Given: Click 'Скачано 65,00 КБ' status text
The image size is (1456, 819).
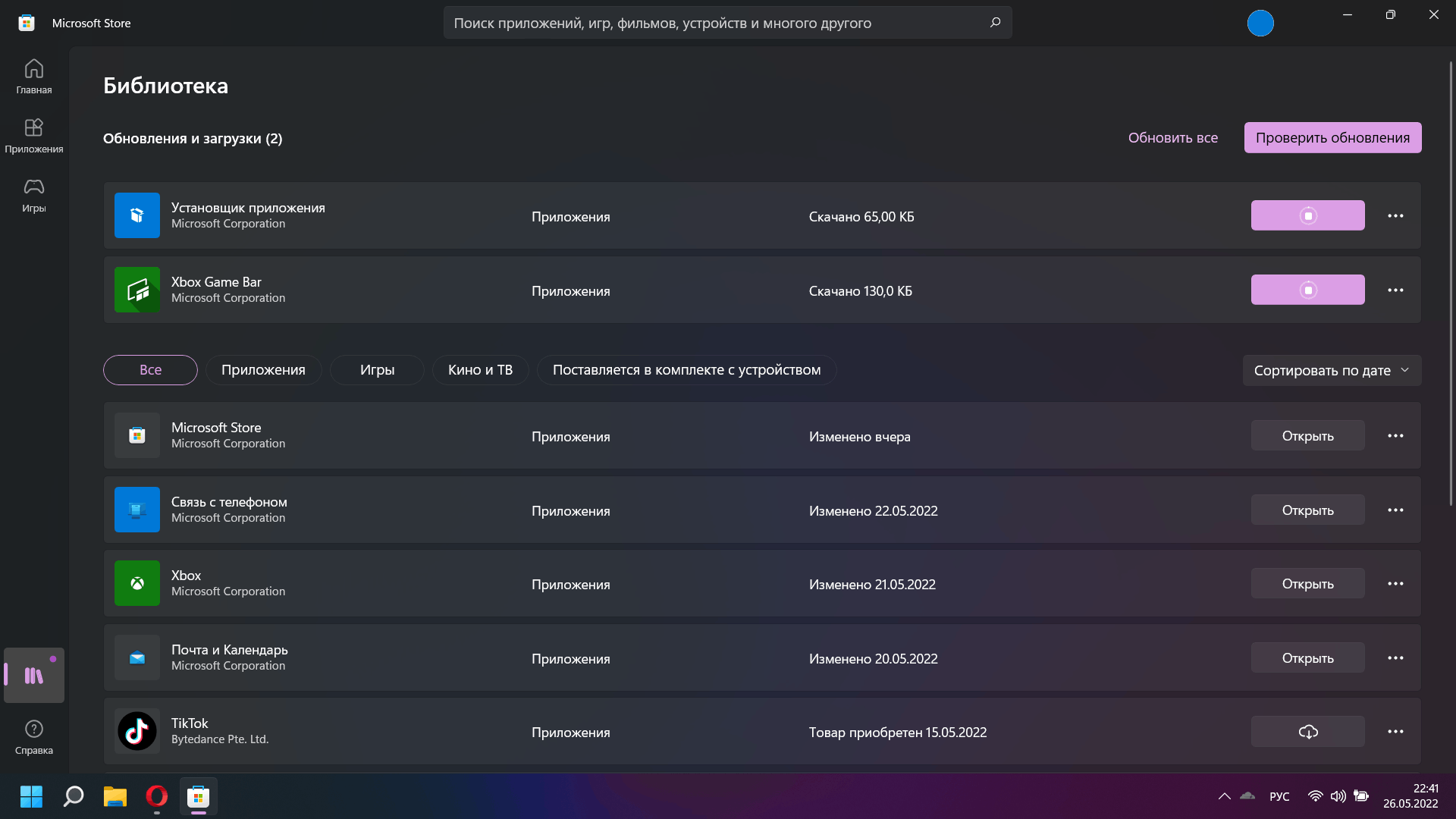Looking at the screenshot, I should pyautogui.click(x=861, y=216).
